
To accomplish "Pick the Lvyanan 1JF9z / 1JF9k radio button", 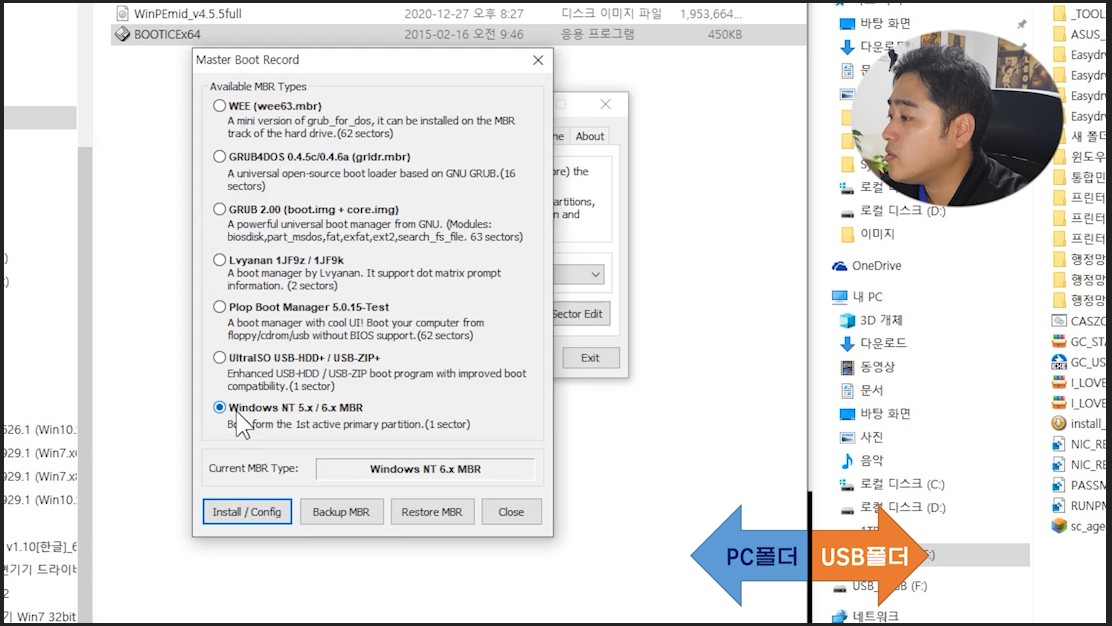I will 219,260.
